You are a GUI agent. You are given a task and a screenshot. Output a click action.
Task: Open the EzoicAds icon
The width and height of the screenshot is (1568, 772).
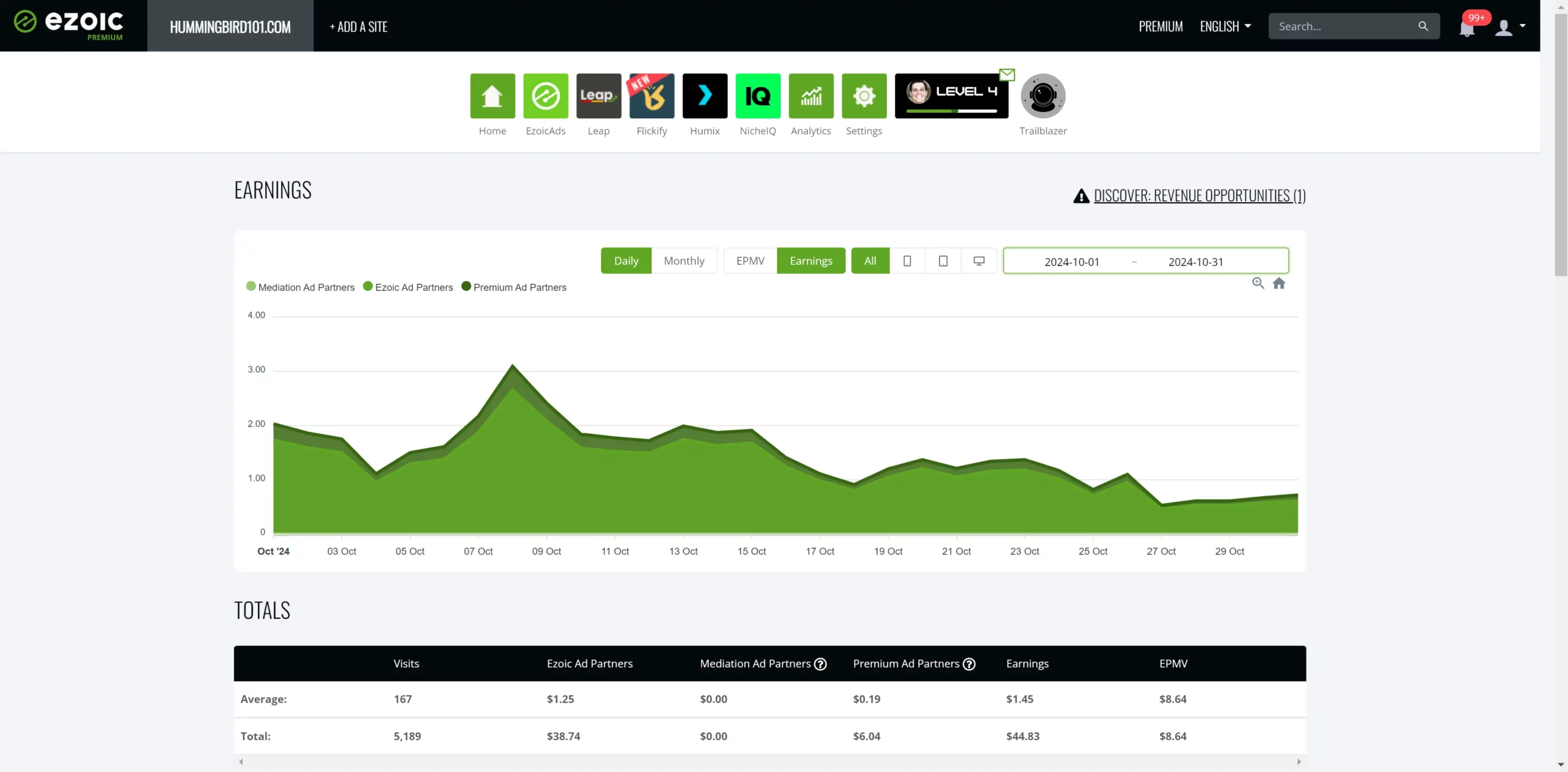click(546, 96)
